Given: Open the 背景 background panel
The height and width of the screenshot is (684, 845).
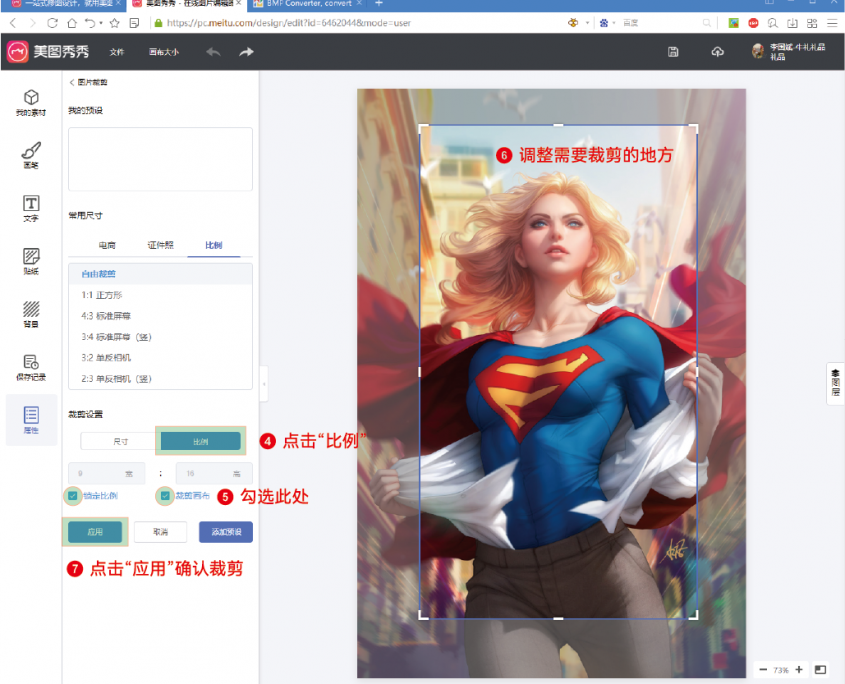Looking at the screenshot, I should click(31, 314).
